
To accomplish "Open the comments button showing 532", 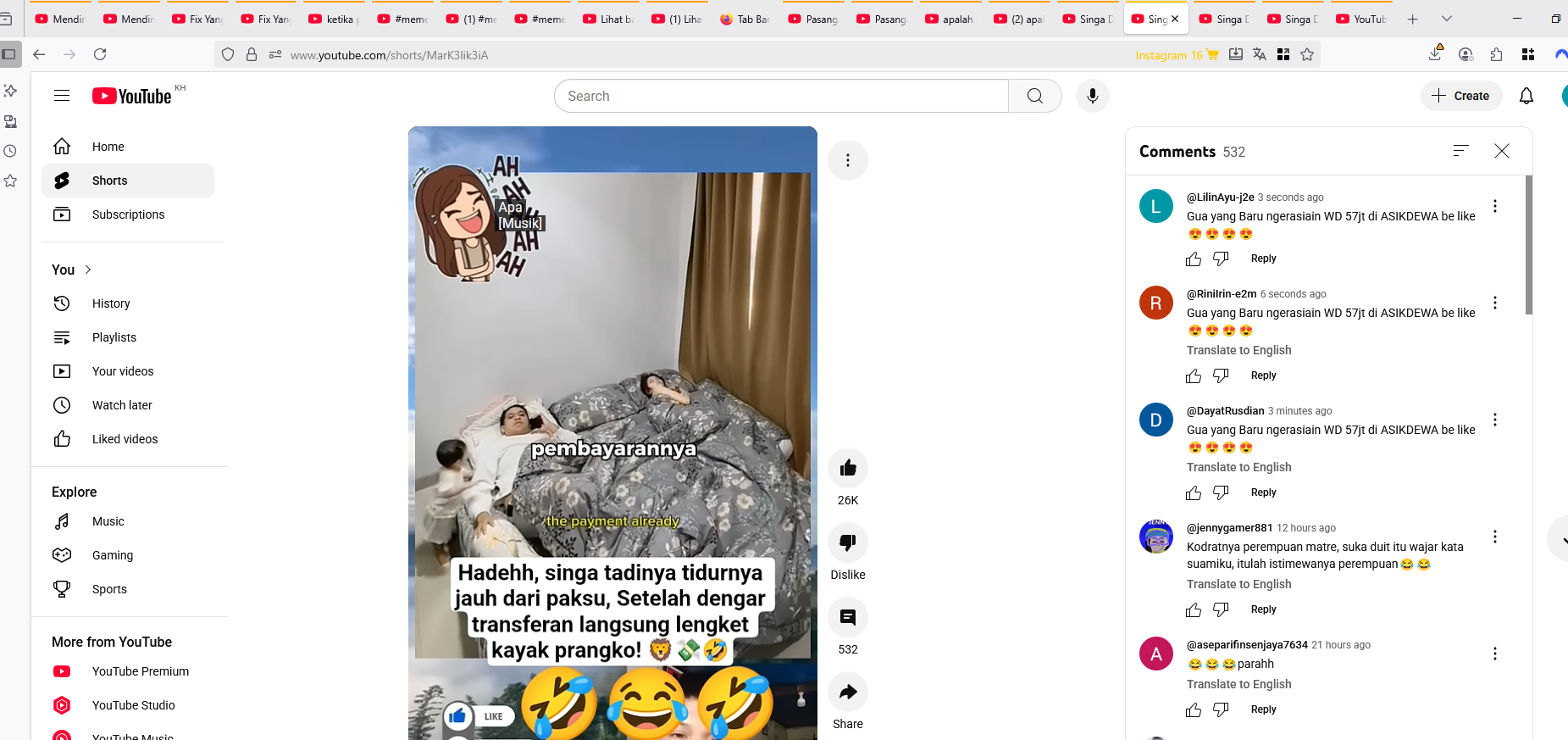I will coord(848,617).
